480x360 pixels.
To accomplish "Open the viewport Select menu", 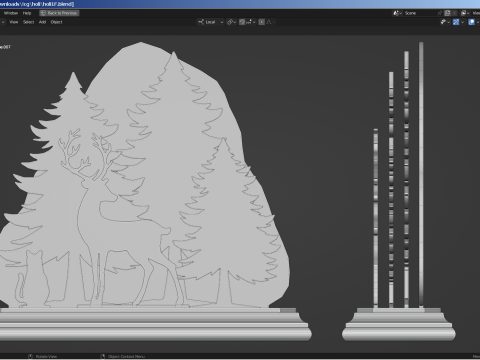I will 29,22.
